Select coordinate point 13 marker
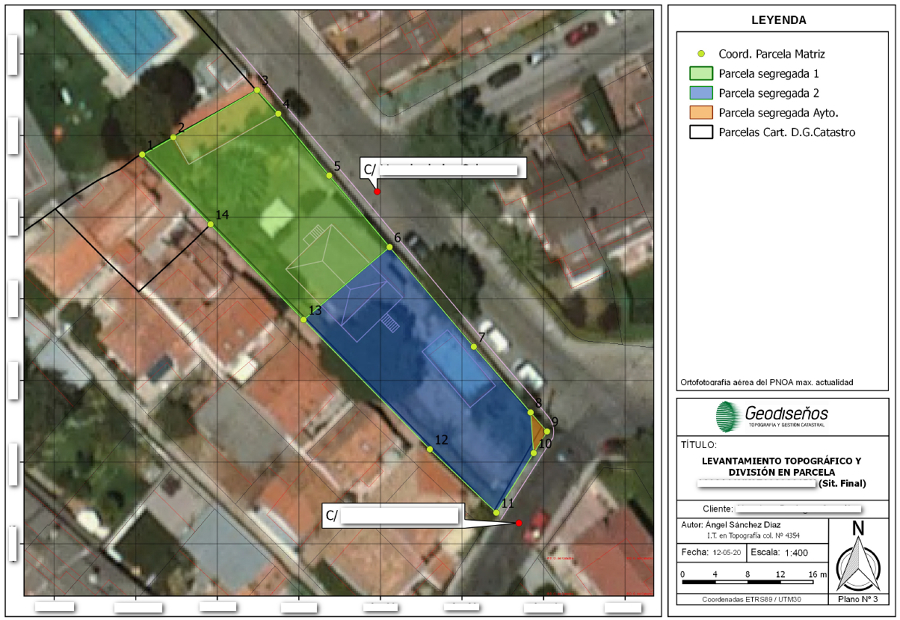This screenshot has width=900, height=620. tap(304, 320)
